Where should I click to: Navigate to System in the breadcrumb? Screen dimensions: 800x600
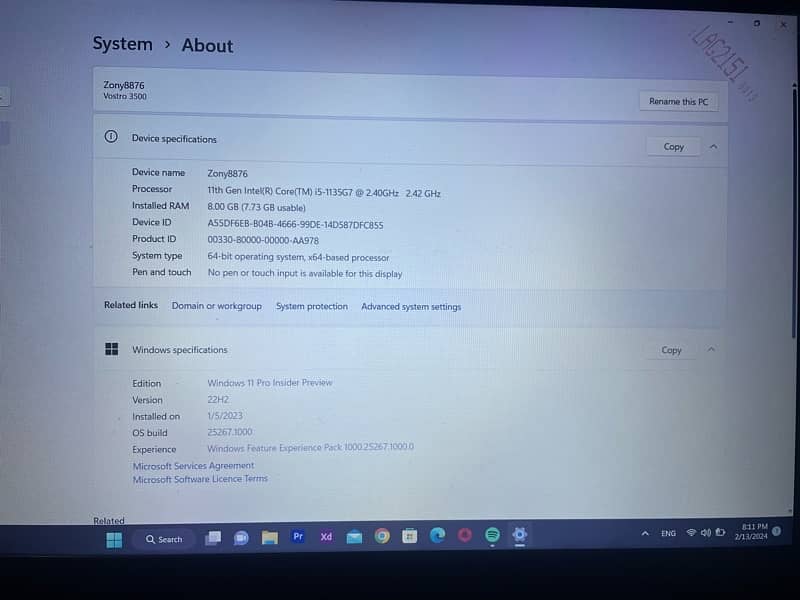tap(122, 44)
